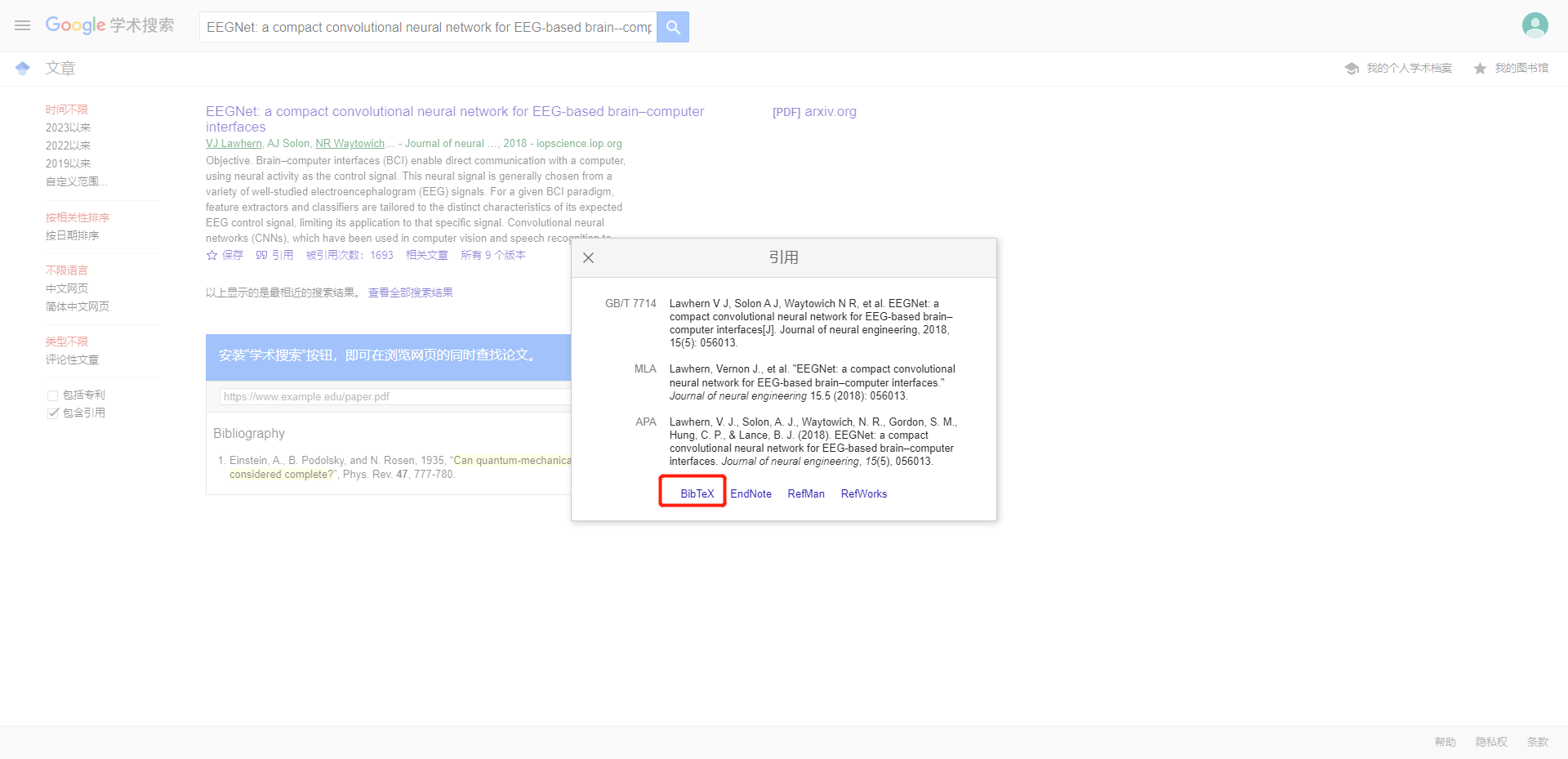The width and height of the screenshot is (1568, 759).
Task: Filter by 2022以来
Action: click(x=69, y=145)
